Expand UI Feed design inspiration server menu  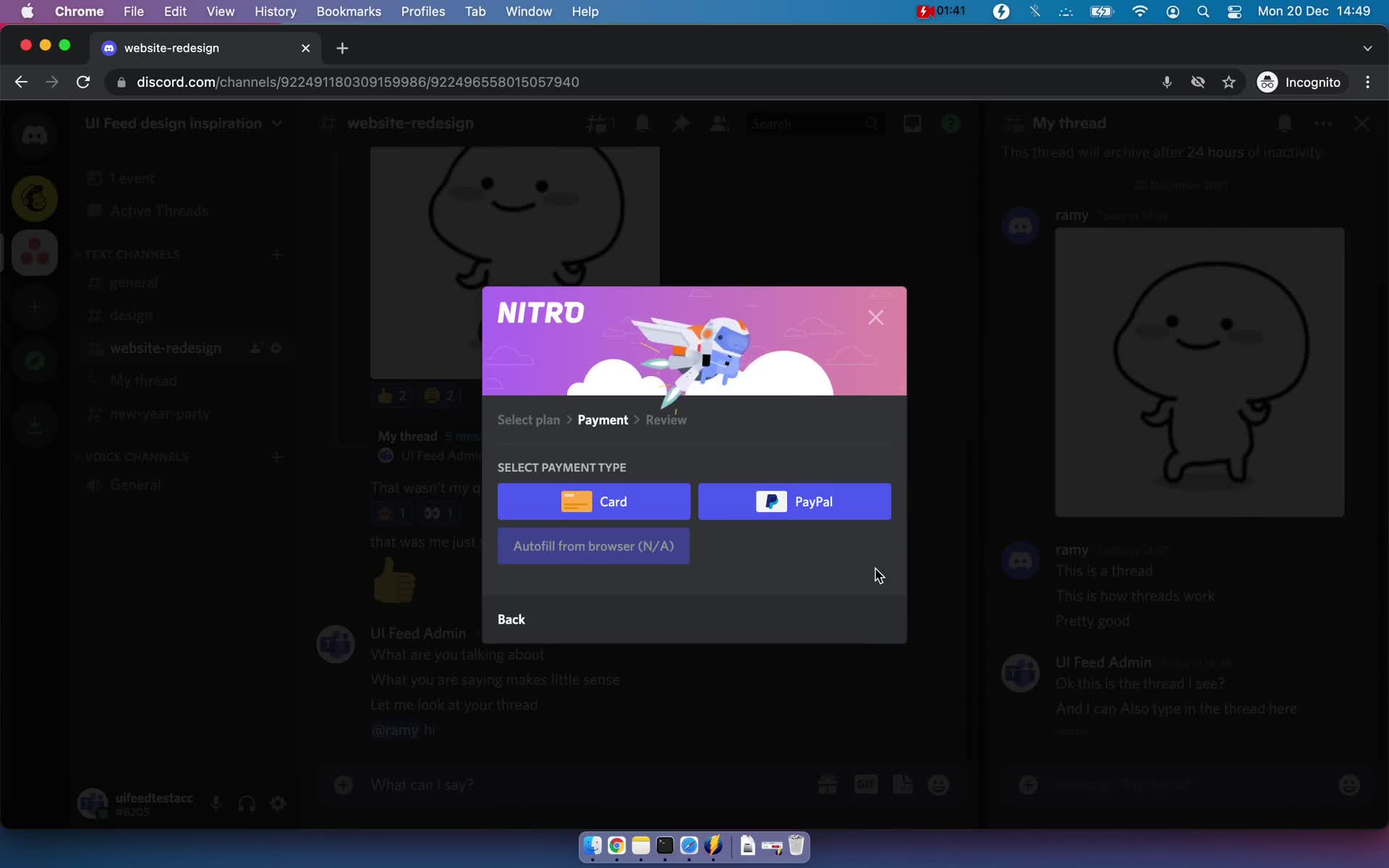tap(184, 123)
